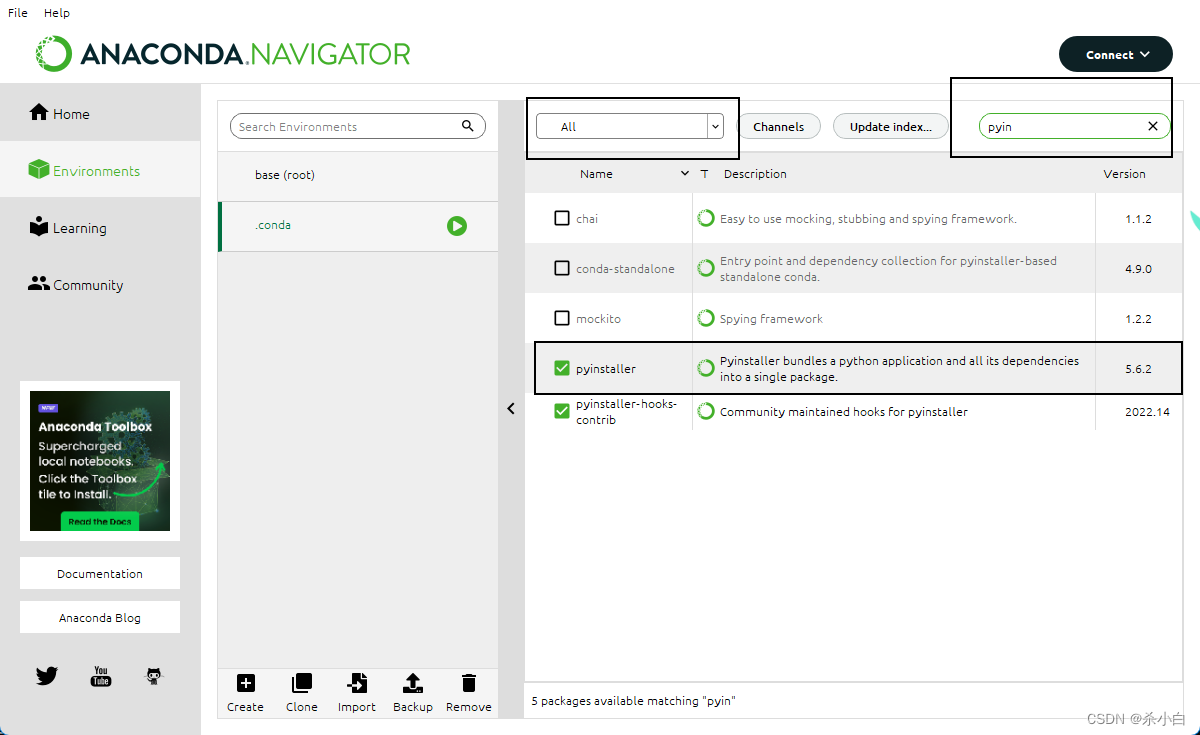Click the mockito package type icon
Screen dimensions: 1200x735
(706, 318)
